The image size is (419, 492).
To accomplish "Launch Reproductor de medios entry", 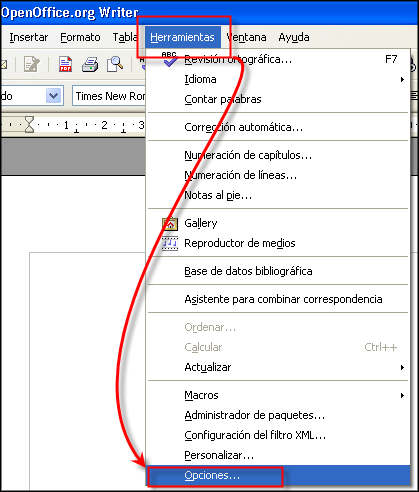I will pos(278,243).
